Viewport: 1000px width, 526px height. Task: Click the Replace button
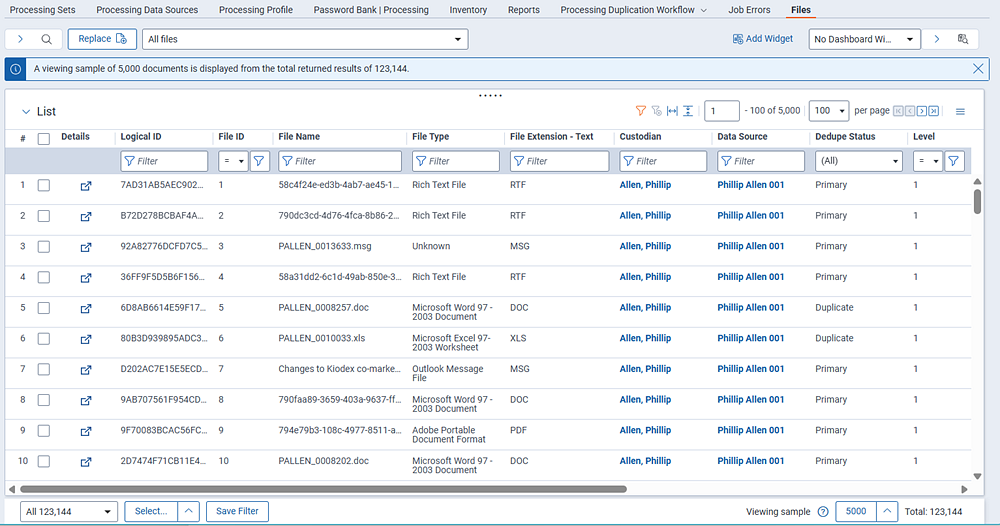pos(102,39)
